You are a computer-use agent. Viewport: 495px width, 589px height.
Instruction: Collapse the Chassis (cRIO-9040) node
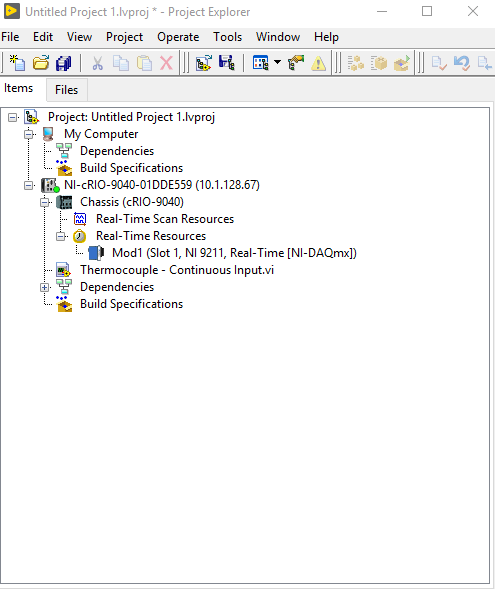click(x=44, y=202)
